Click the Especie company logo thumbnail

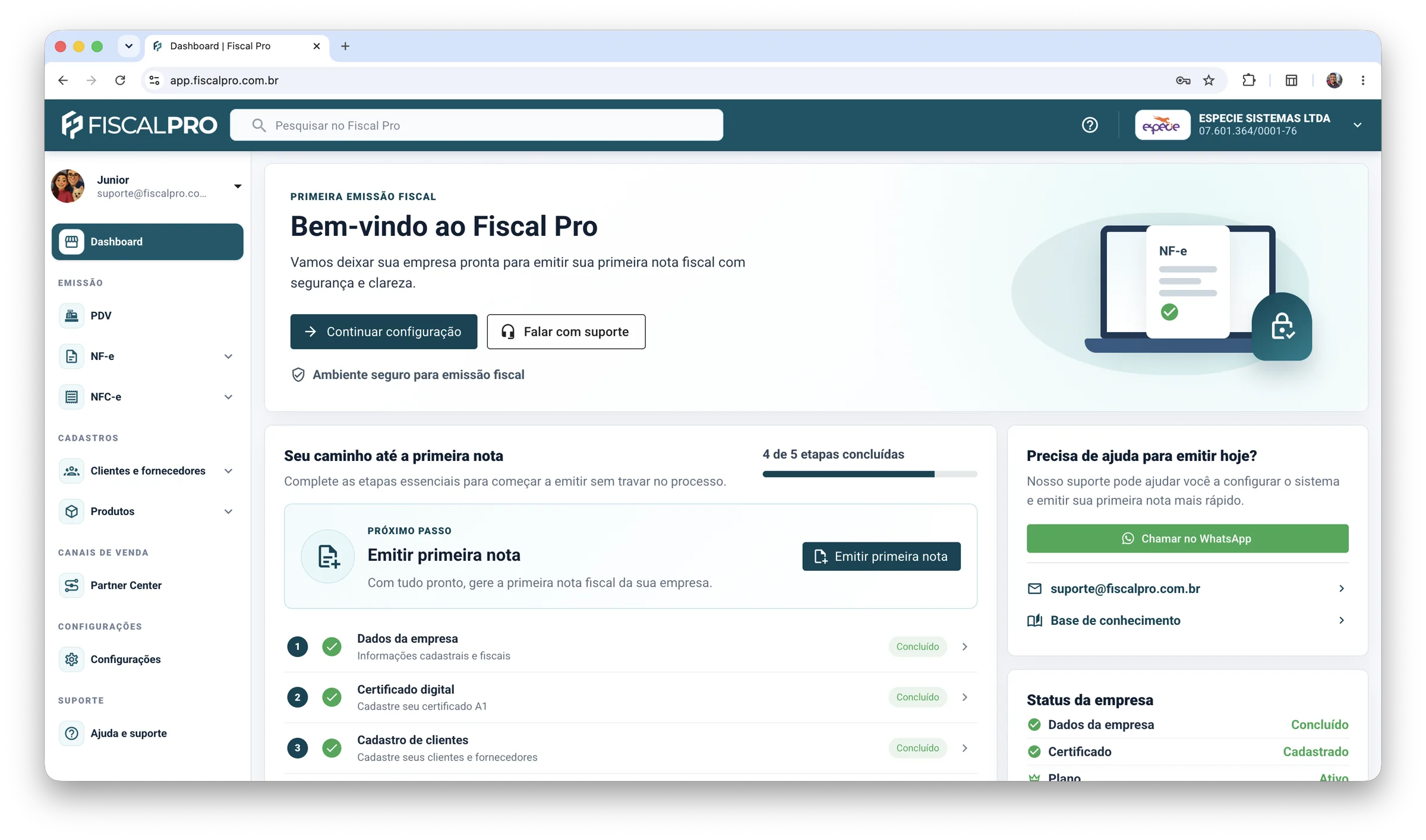coord(1162,125)
